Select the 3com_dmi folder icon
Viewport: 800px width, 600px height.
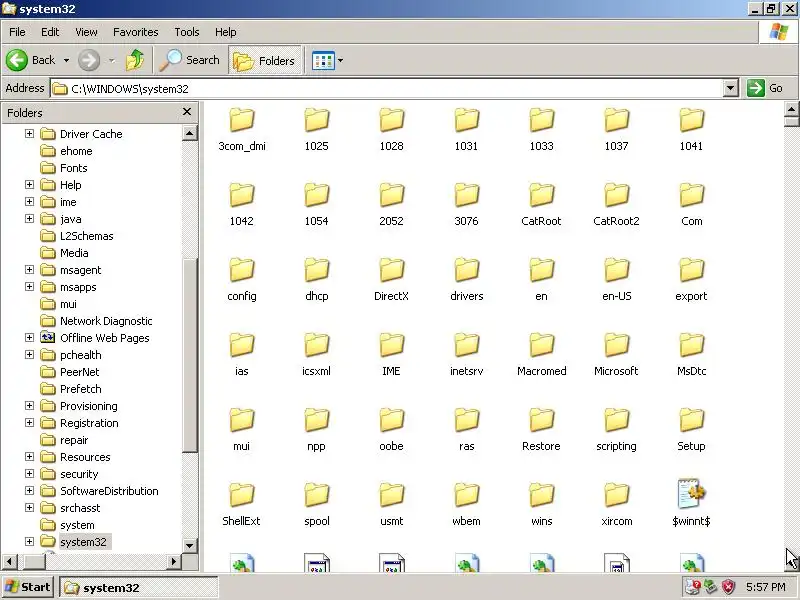tap(242, 120)
